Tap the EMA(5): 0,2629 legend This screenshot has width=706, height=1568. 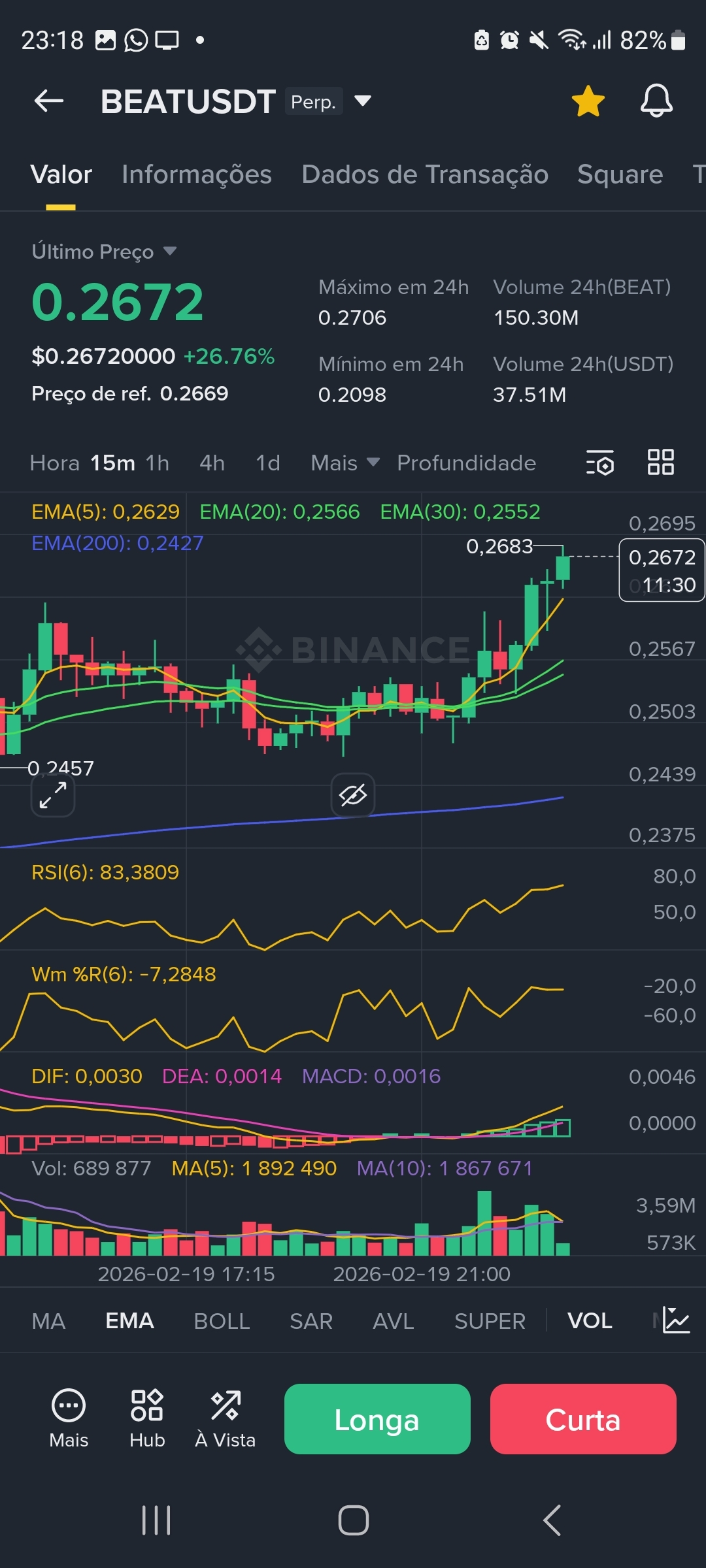[105, 512]
